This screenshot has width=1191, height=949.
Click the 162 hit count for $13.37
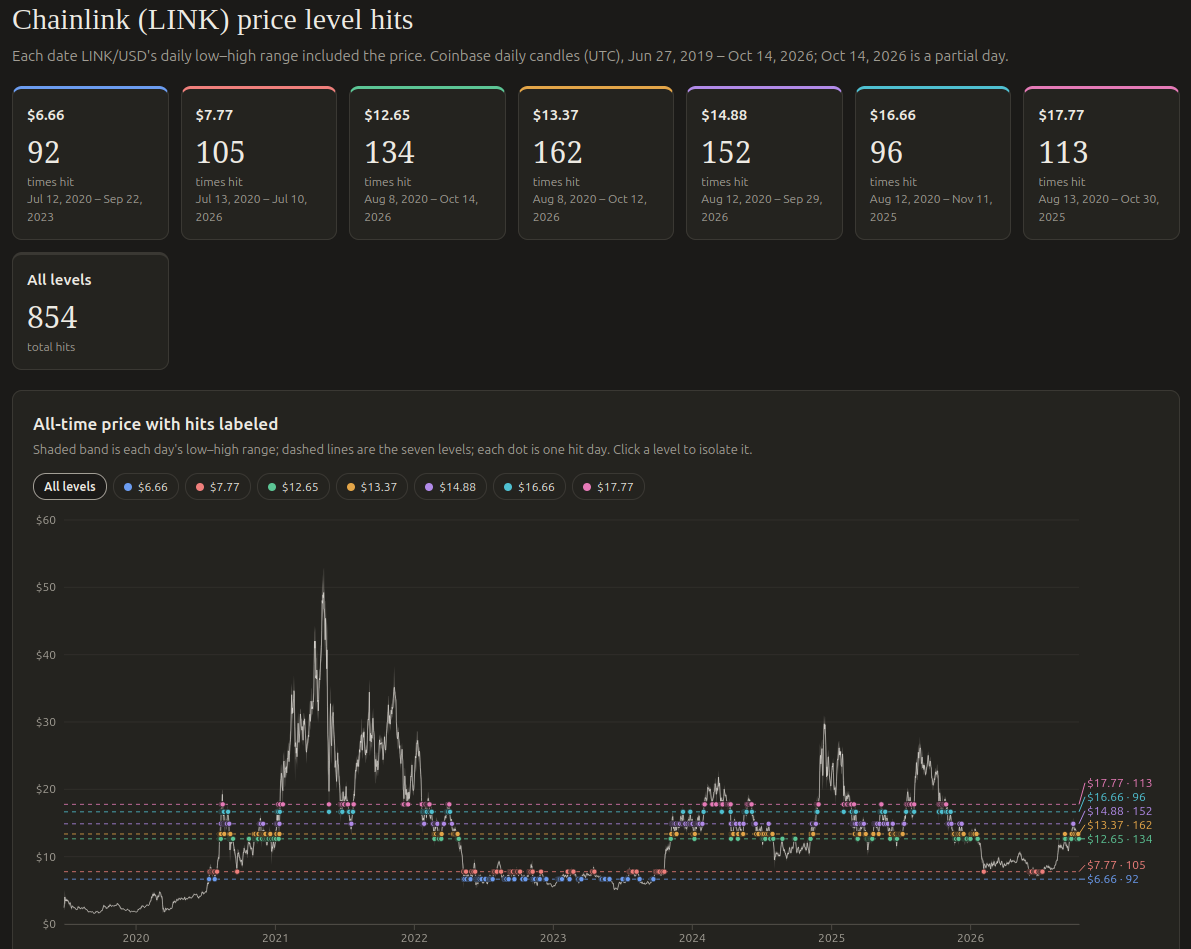[558, 153]
